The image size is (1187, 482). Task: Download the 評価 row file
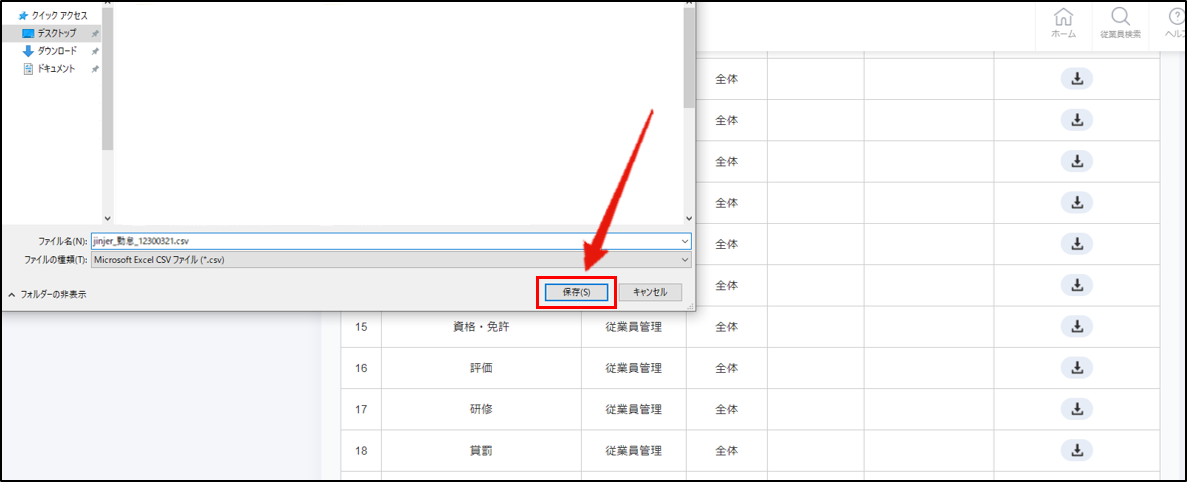(x=1076, y=368)
